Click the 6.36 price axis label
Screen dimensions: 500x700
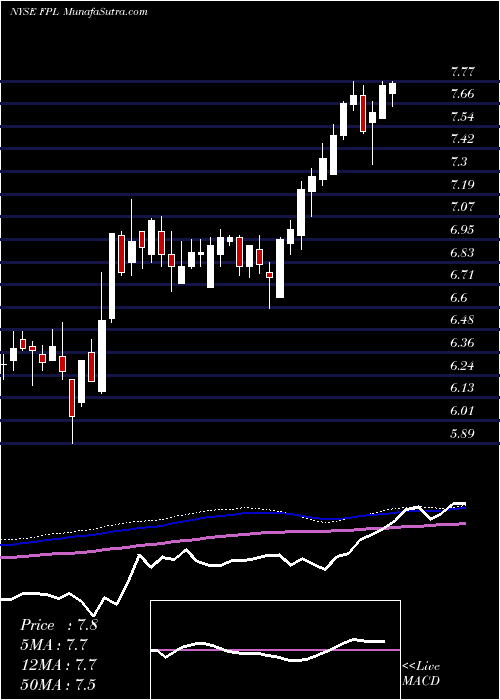462,342
